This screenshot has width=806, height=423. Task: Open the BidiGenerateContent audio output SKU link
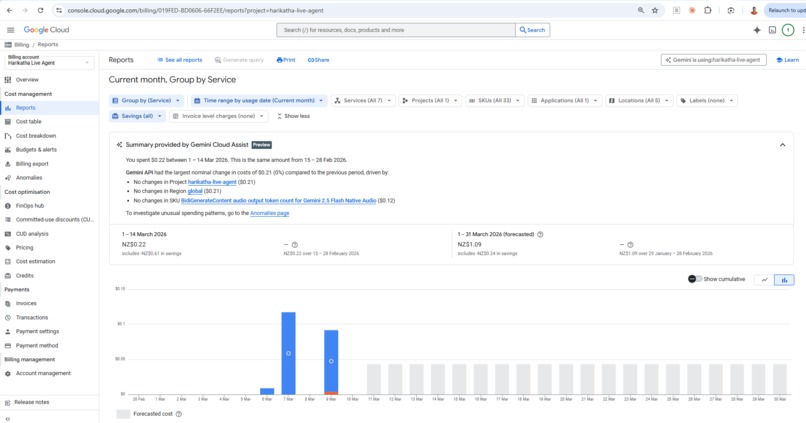[279, 200]
